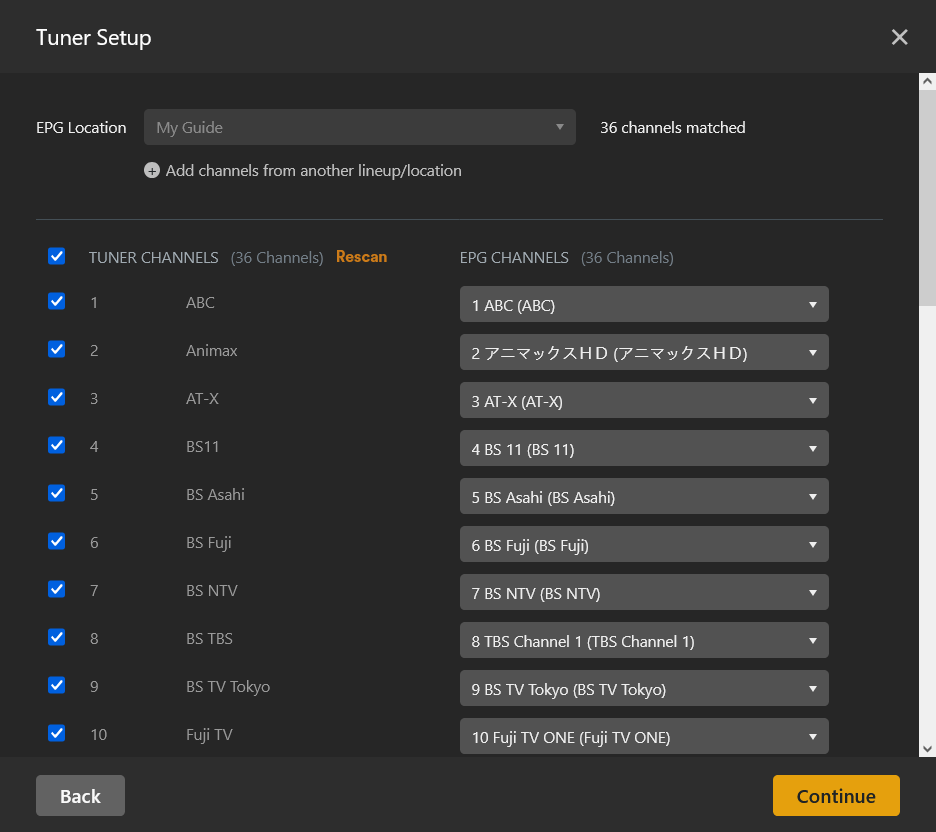This screenshot has height=832, width=936.
Task: Open the EPG Location dropdown
Action: [360, 127]
